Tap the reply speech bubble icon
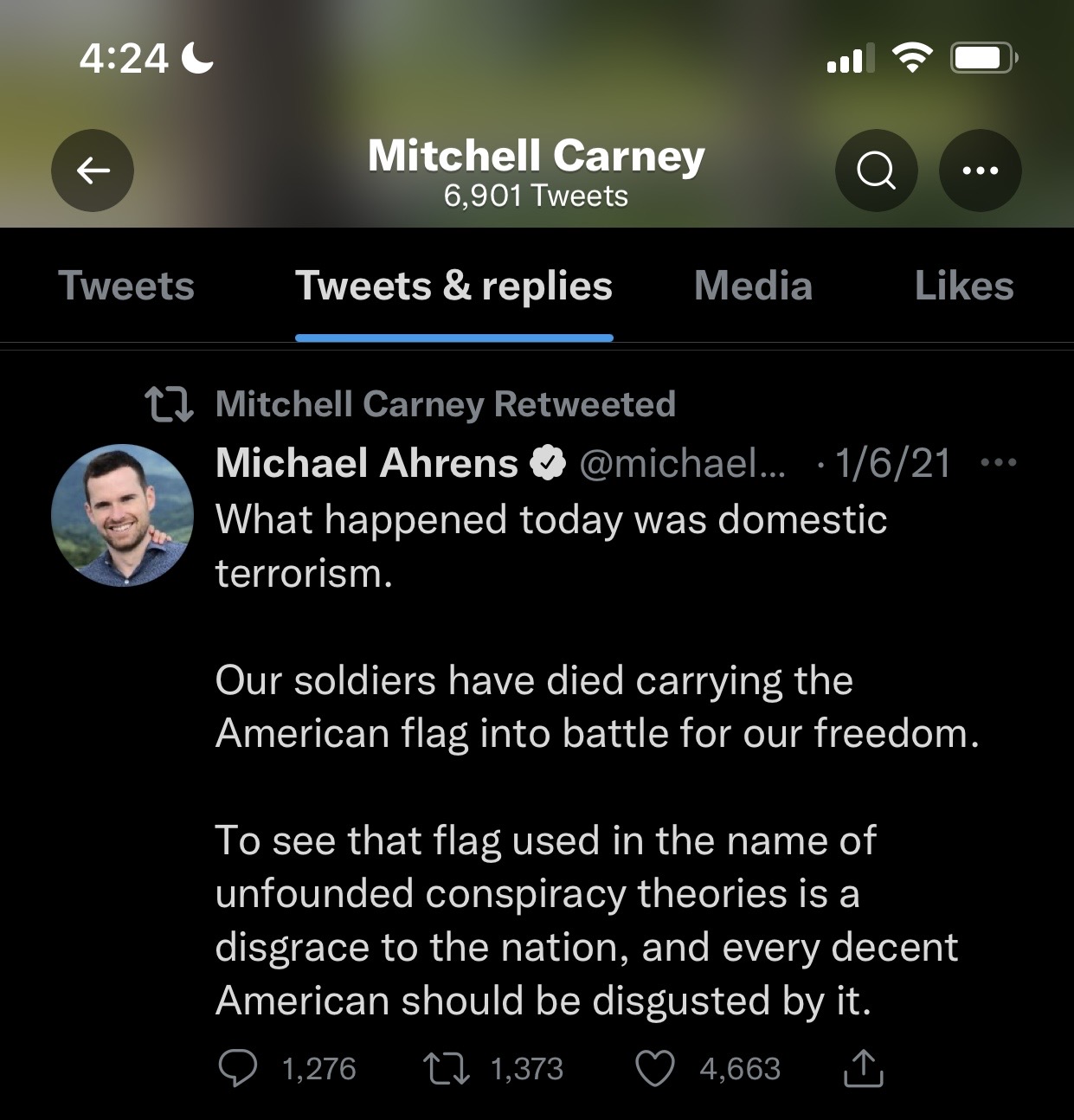The width and height of the screenshot is (1074, 1120). click(237, 1068)
